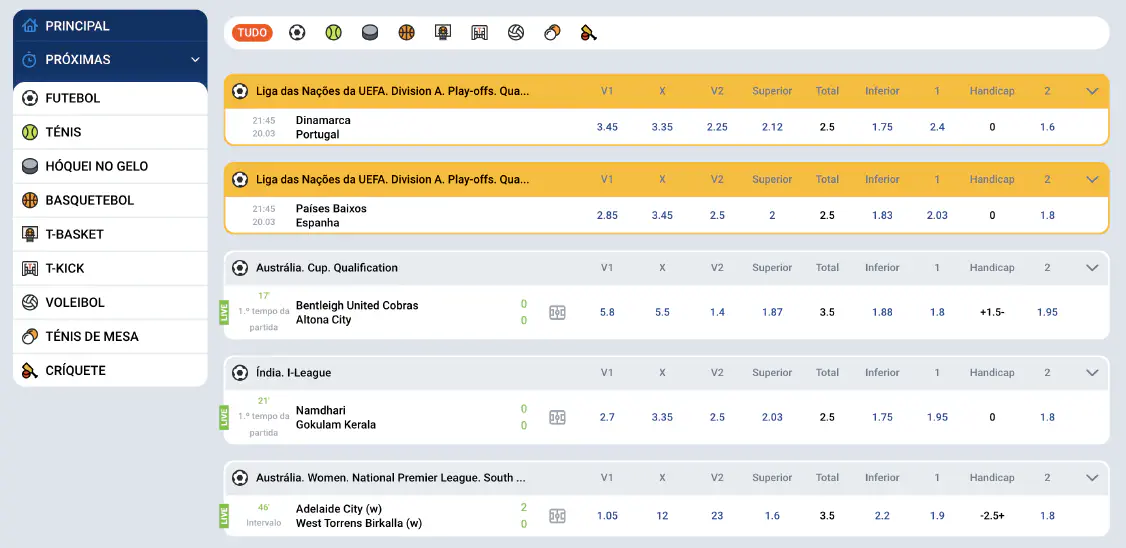Image resolution: width=1126 pixels, height=548 pixels.
Task: Activate the TUDO filter pill
Action: (252, 33)
